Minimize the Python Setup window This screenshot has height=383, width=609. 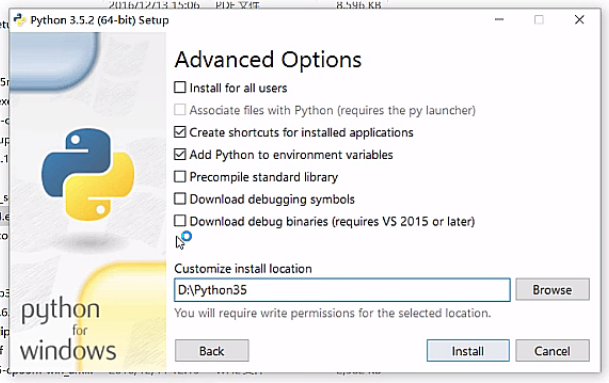tap(499, 19)
